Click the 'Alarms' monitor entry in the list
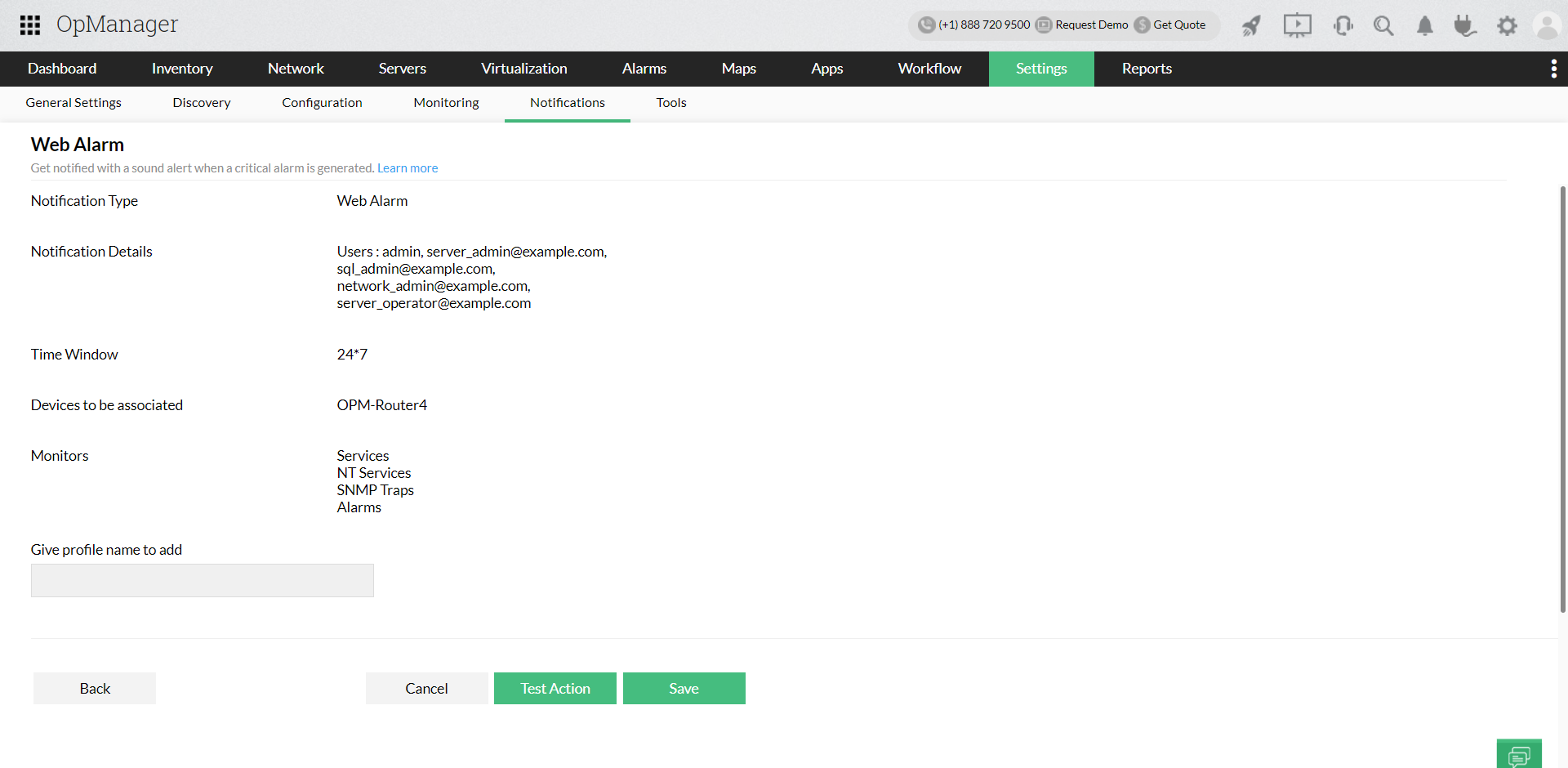Image resolution: width=1568 pixels, height=768 pixels. [x=359, y=507]
